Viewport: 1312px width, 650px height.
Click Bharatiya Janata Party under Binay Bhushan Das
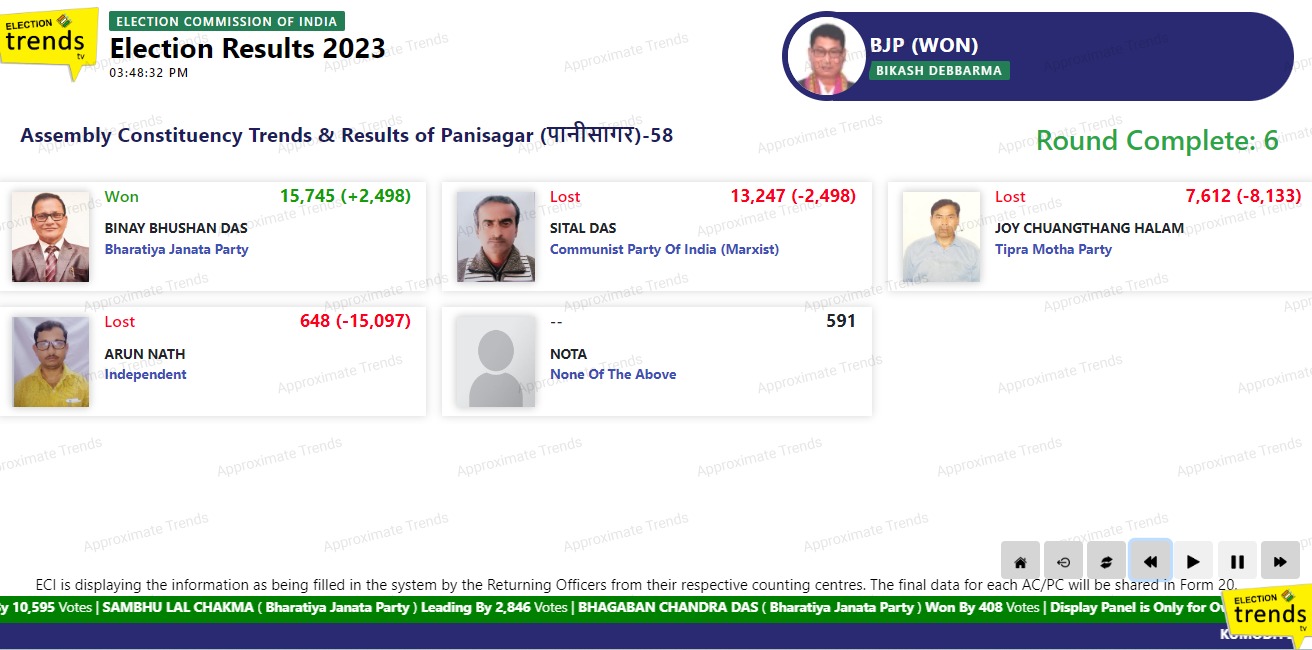176,249
